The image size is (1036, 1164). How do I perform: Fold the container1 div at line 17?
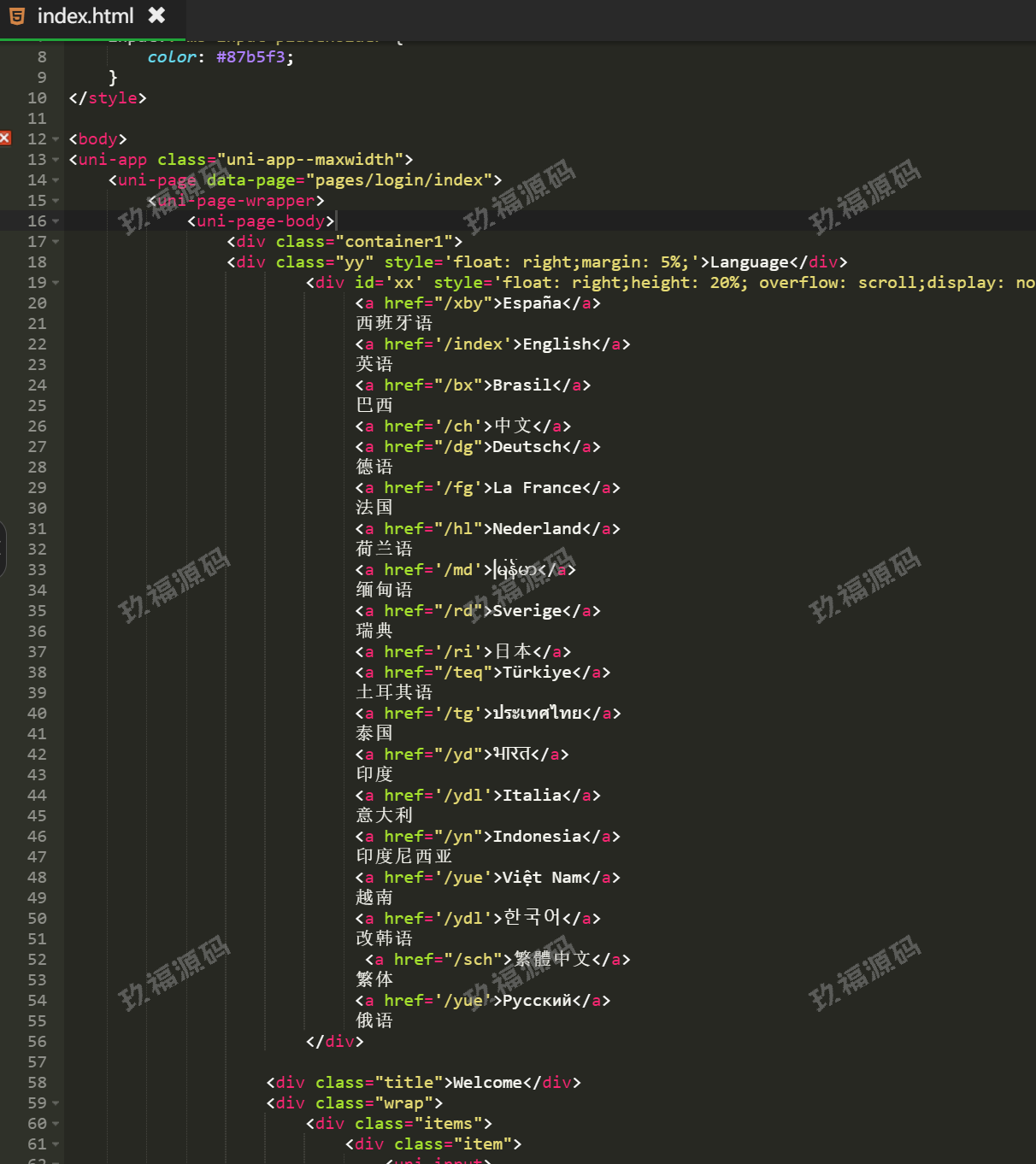click(56, 242)
